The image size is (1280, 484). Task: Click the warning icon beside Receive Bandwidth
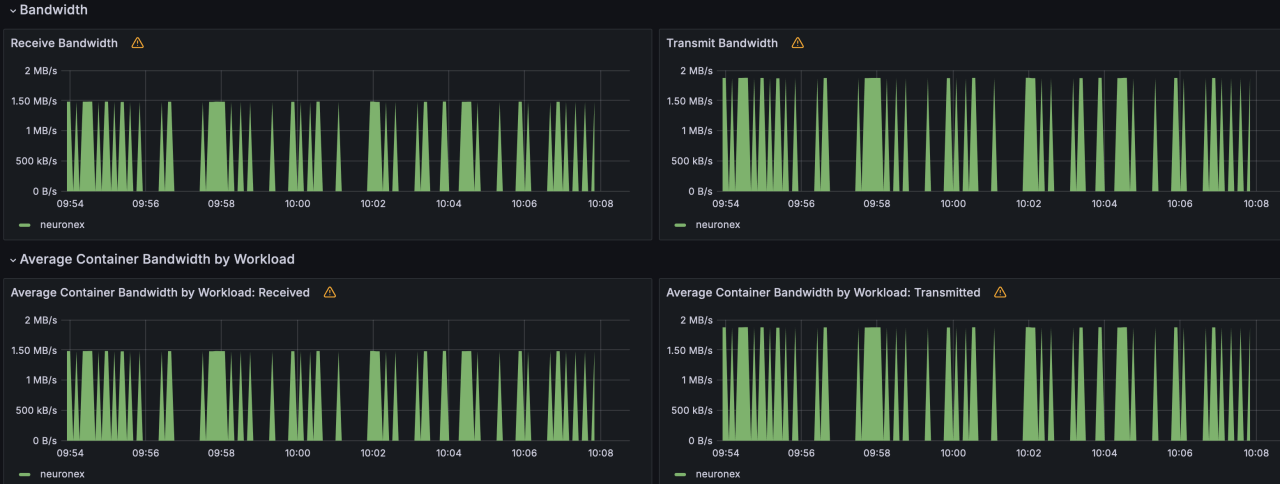(x=138, y=43)
